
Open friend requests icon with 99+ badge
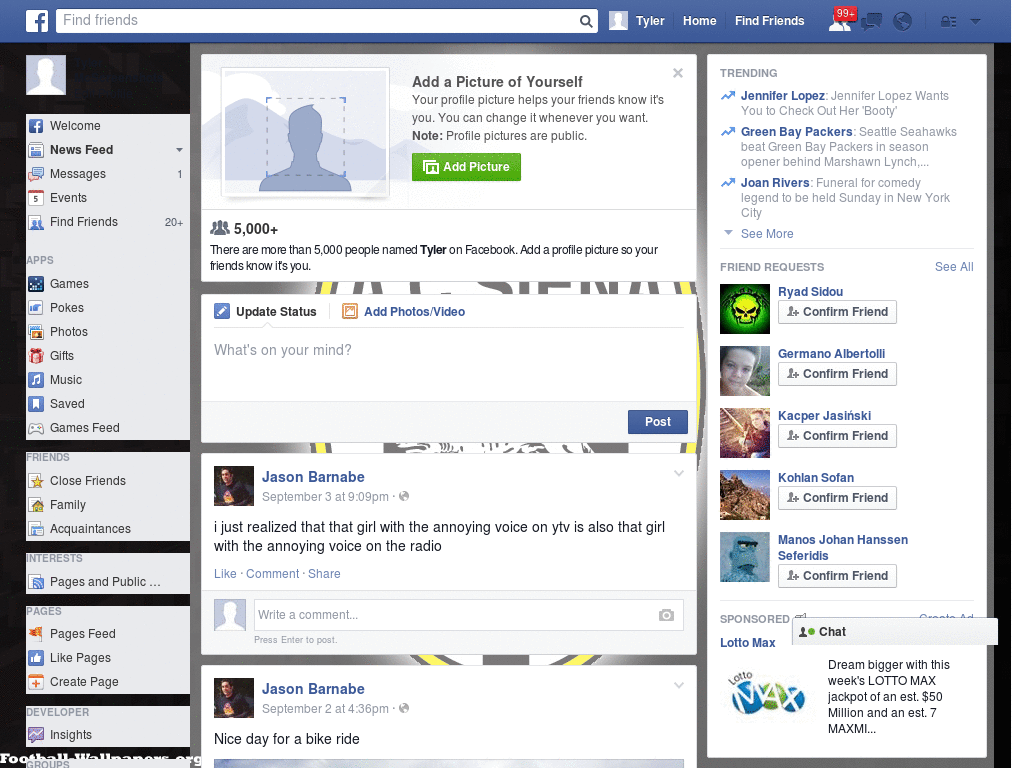[840, 21]
